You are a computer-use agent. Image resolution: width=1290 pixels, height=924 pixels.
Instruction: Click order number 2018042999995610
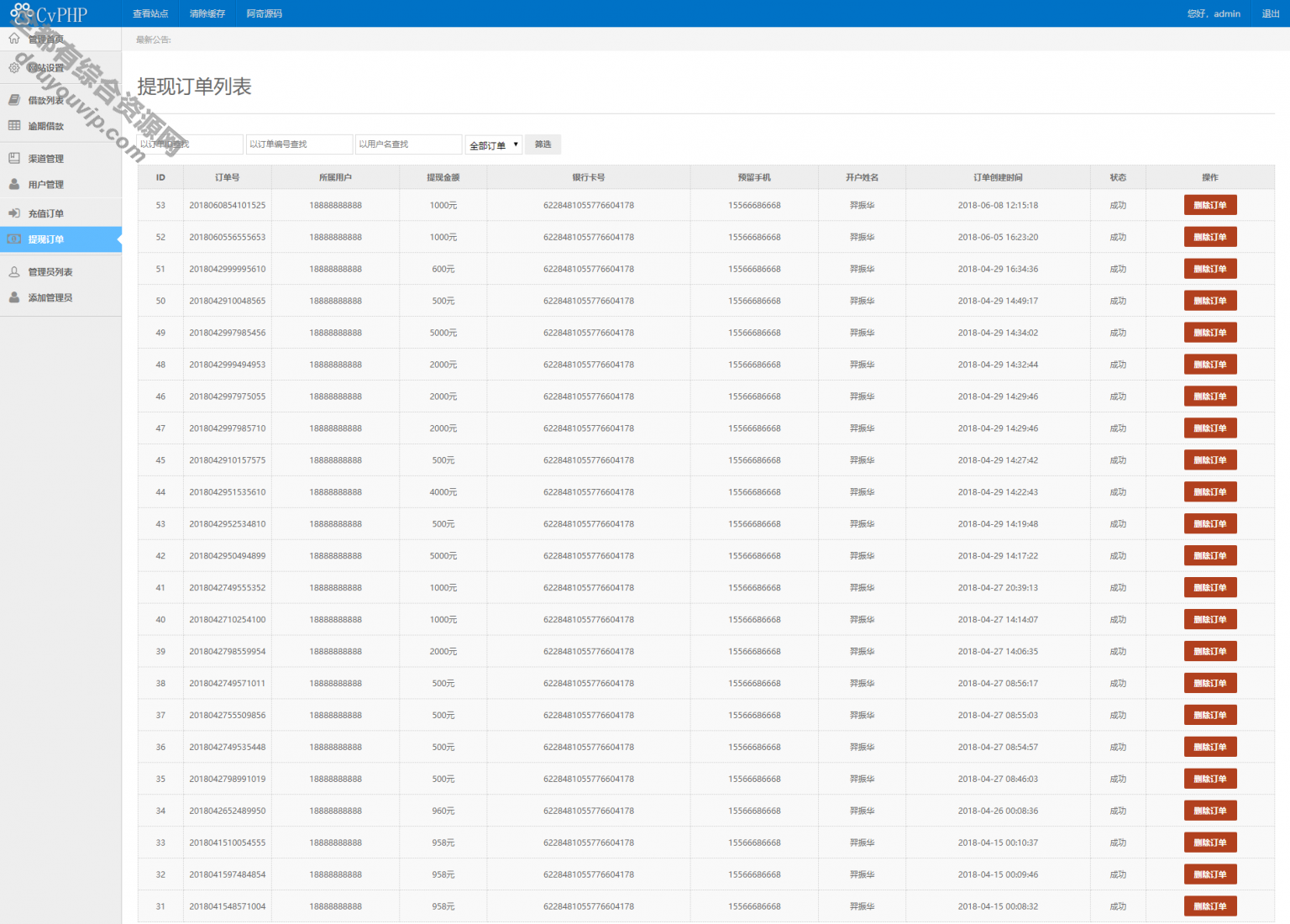(x=228, y=269)
